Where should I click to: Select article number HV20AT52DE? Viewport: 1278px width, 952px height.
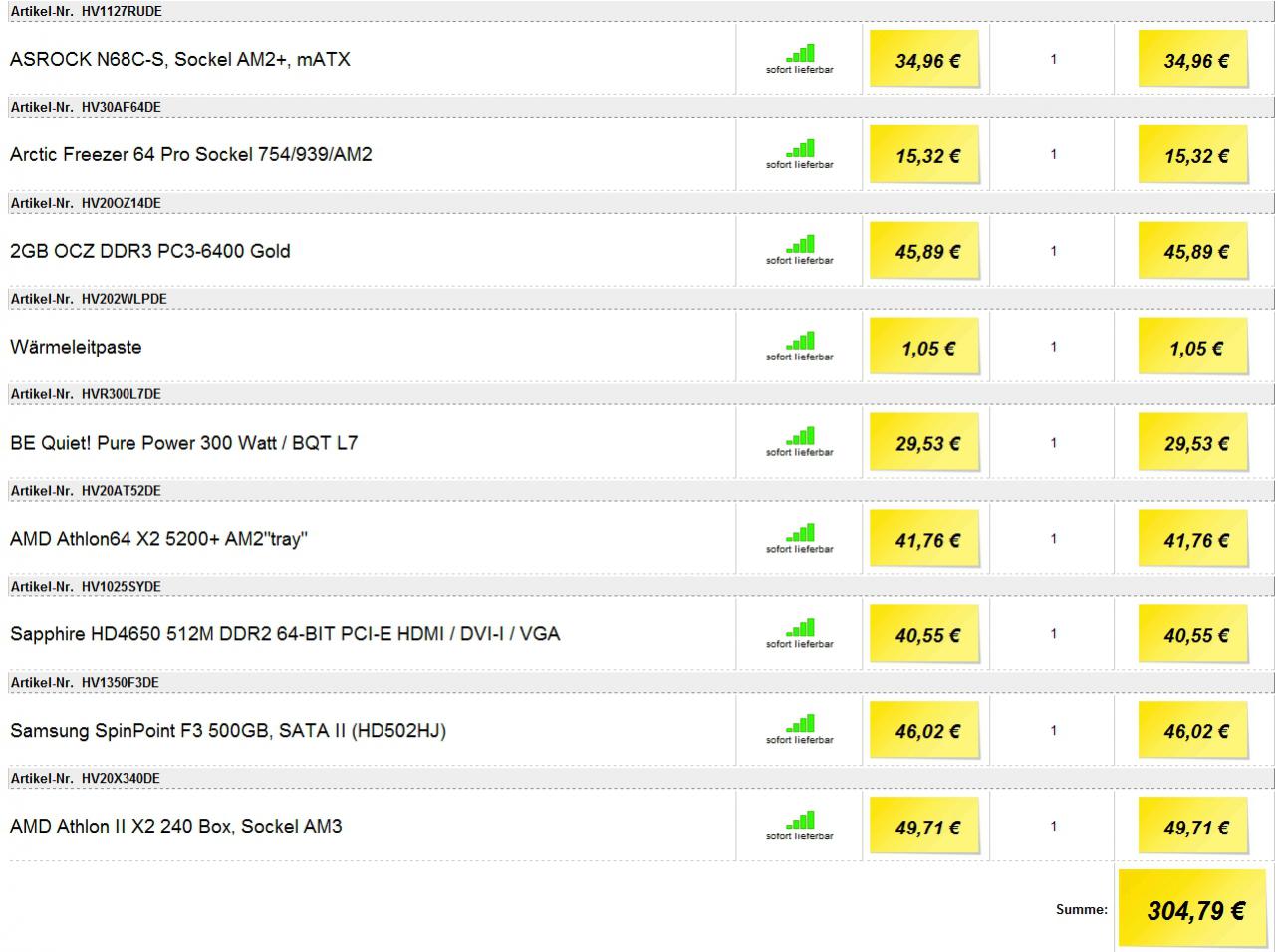pos(122,491)
